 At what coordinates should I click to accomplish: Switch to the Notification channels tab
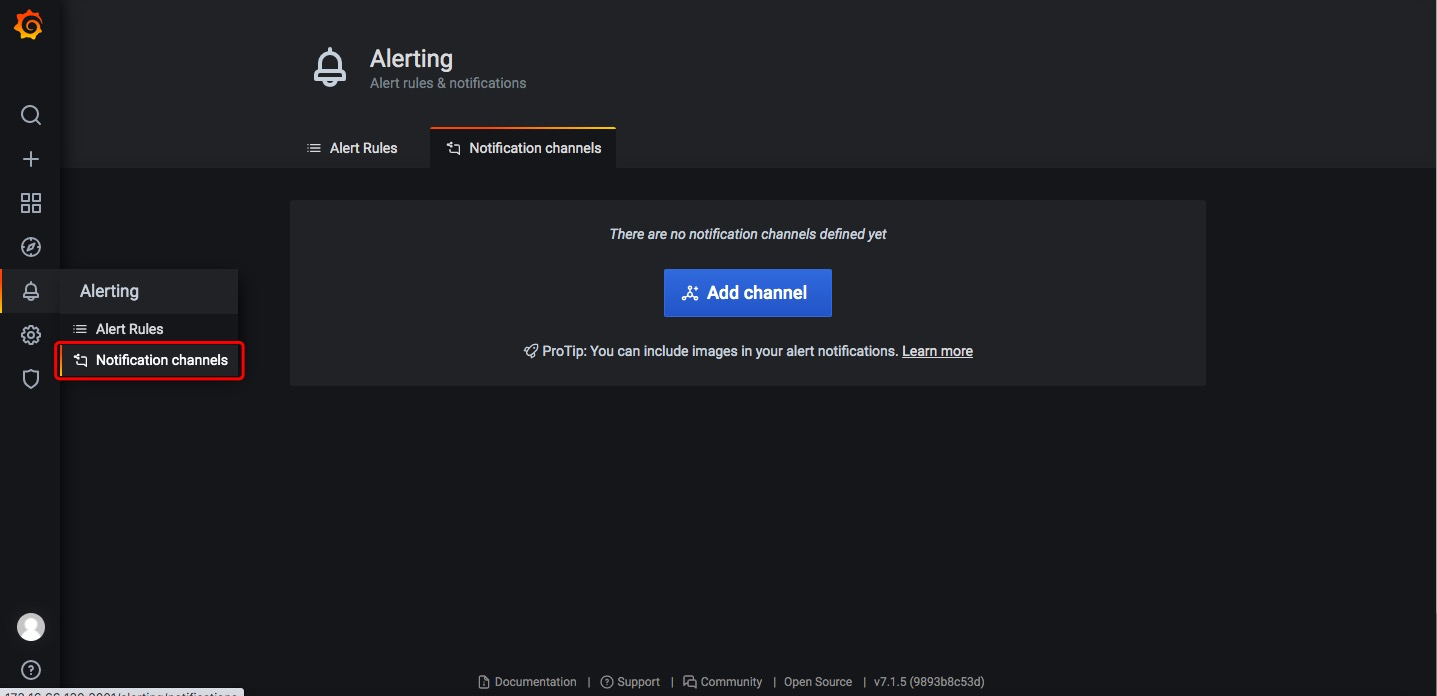coord(523,148)
